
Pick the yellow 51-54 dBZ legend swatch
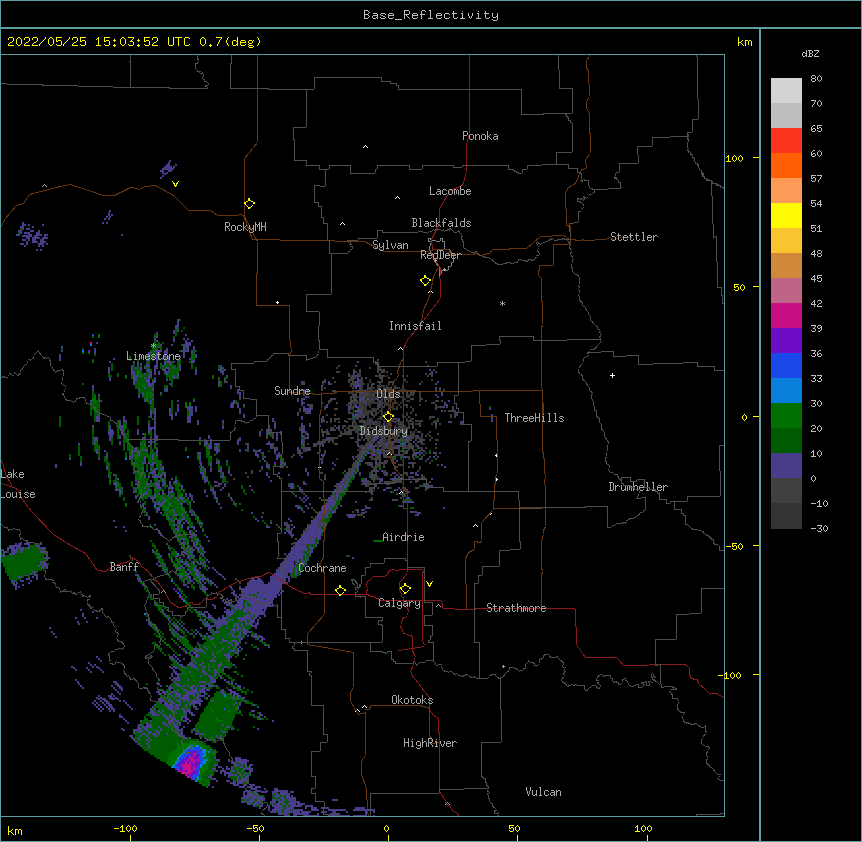[786, 215]
